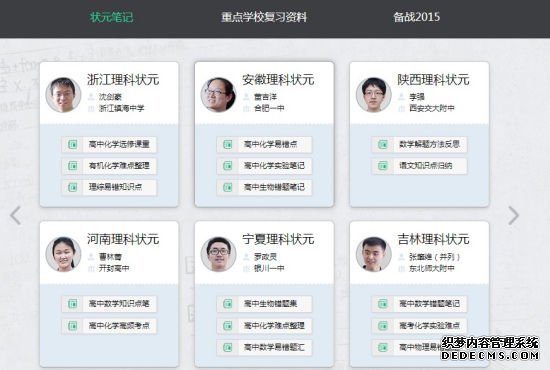Click the 河南理科状元 profile photo
This screenshot has width=550, height=370.
(63, 254)
